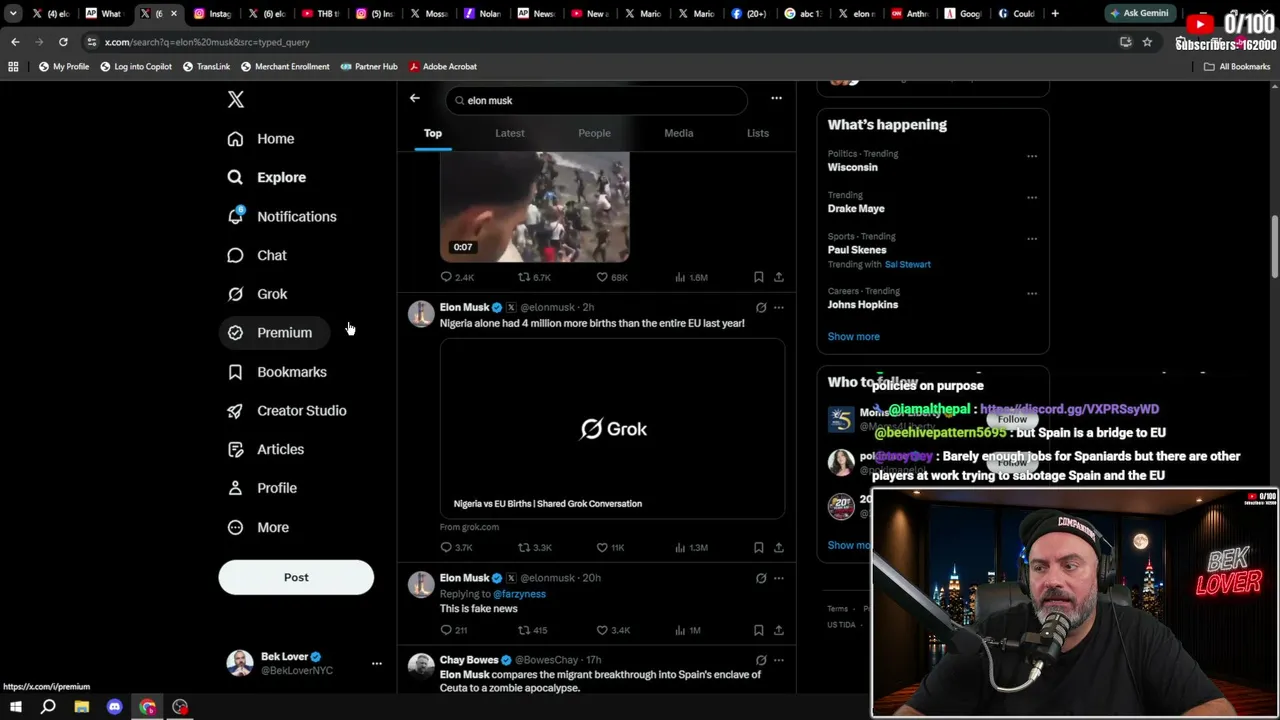Screen dimensions: 1280x720
Task: Reply to the Nigeria births tweet (3.7K)
Action: [457, 547]
